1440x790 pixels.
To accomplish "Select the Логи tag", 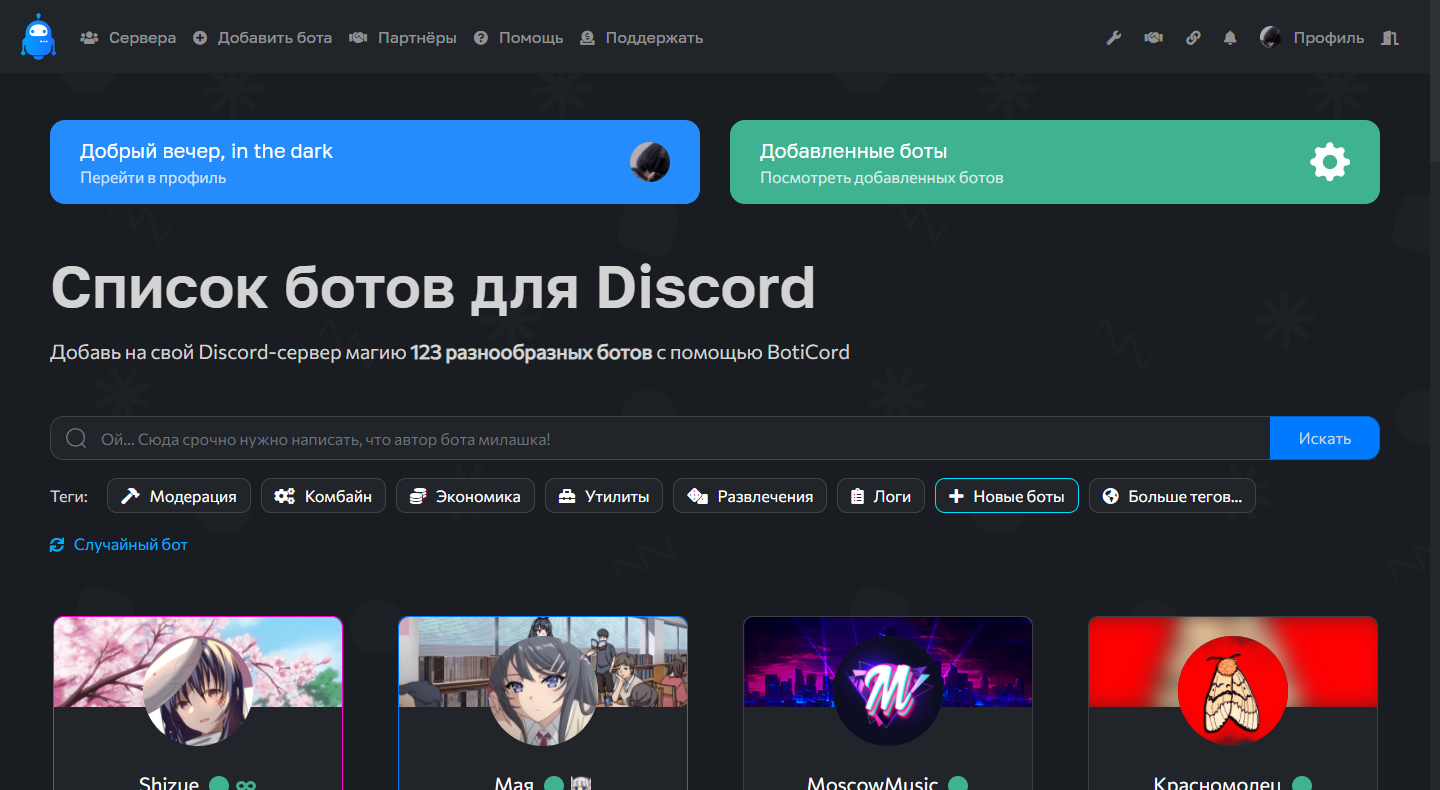I will (881, 496).
